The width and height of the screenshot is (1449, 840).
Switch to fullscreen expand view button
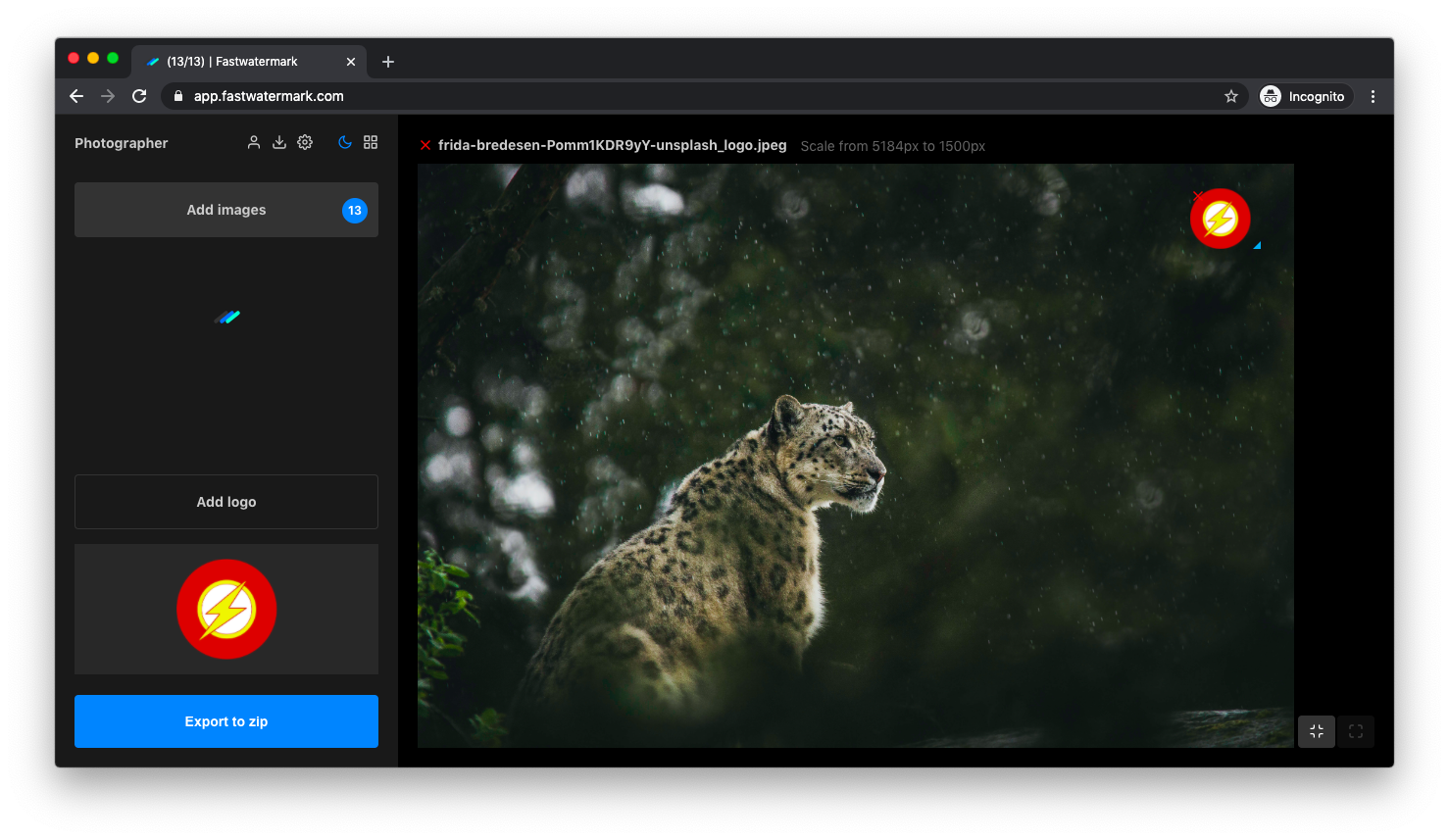[x=1356, y=731]
